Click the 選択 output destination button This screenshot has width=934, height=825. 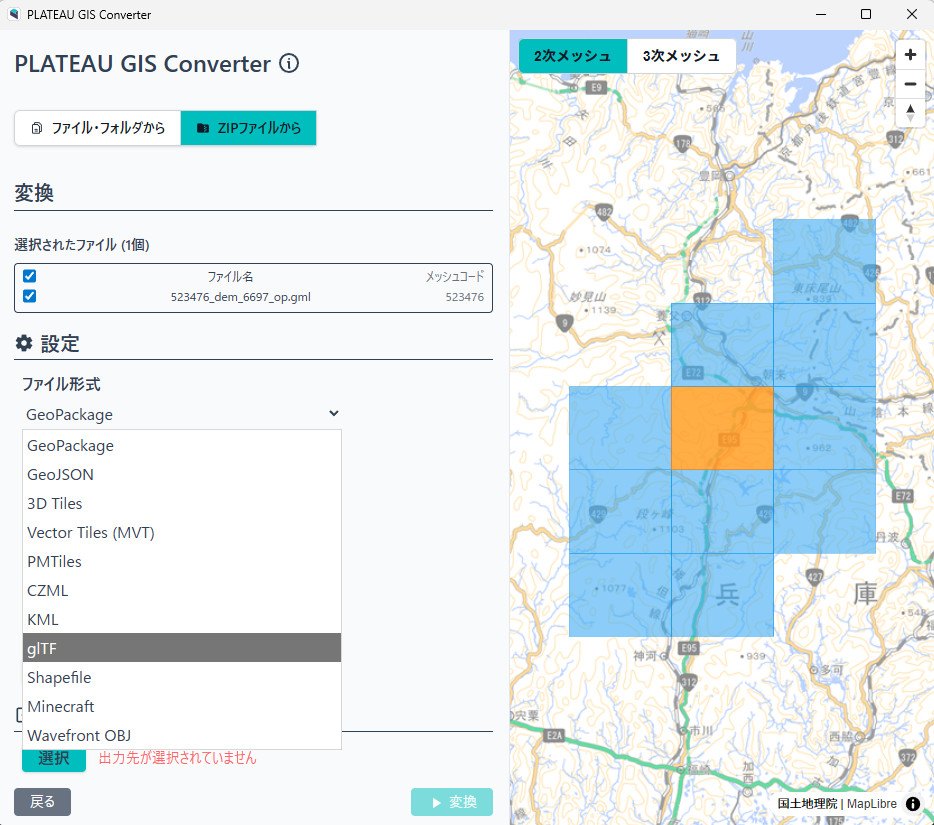pos(54,758)
